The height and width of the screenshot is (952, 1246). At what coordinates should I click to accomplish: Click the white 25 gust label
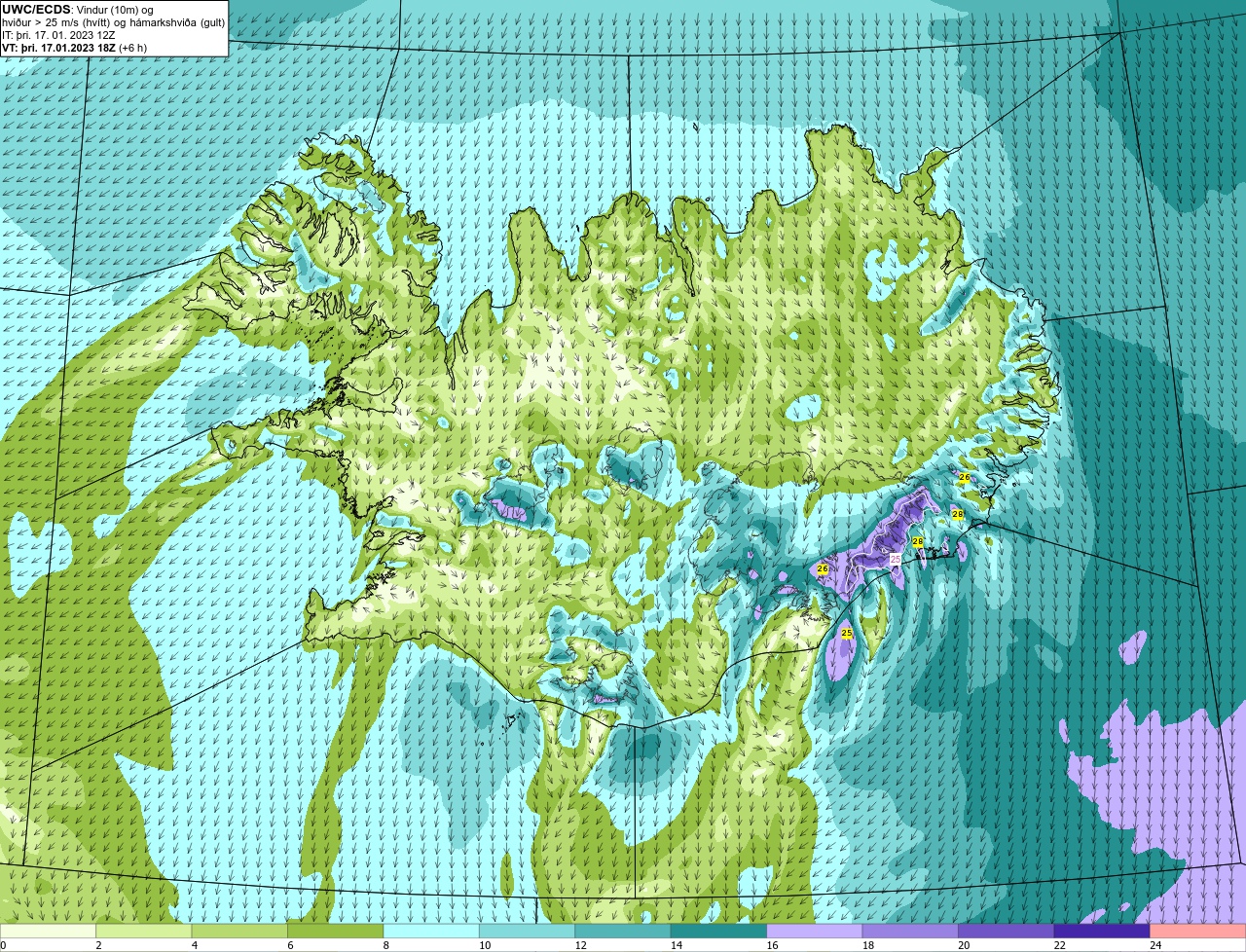896,559
